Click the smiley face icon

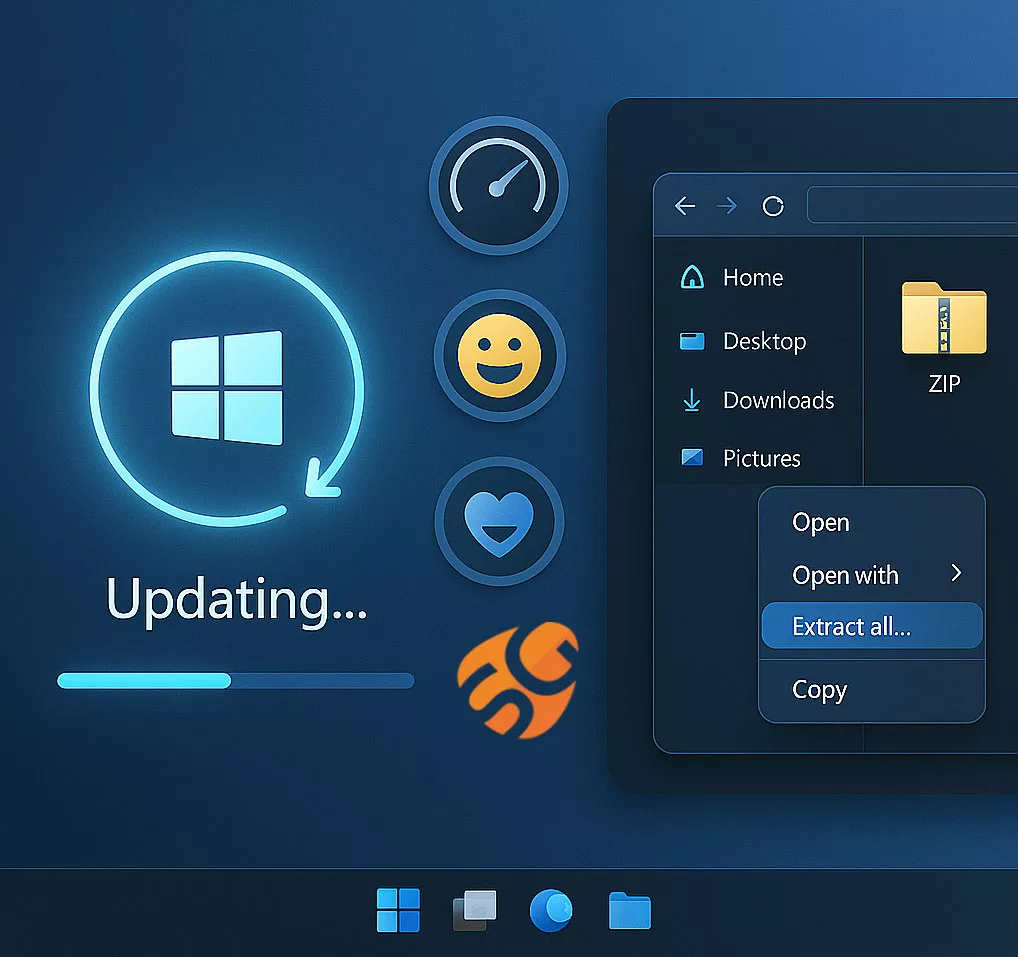coord(499,356)
